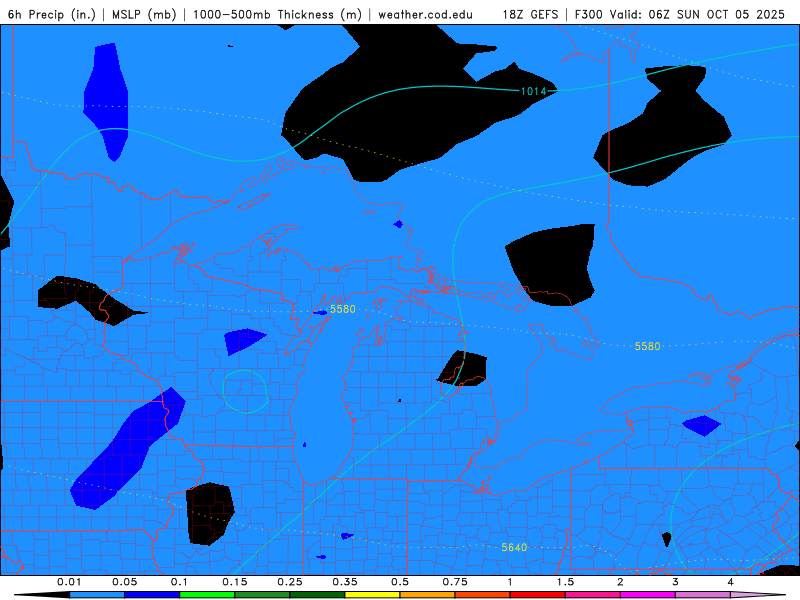Click '1000-500mb Thickness (m)' header text
Viewport: 800px width, 600px height.
point(277,14)
